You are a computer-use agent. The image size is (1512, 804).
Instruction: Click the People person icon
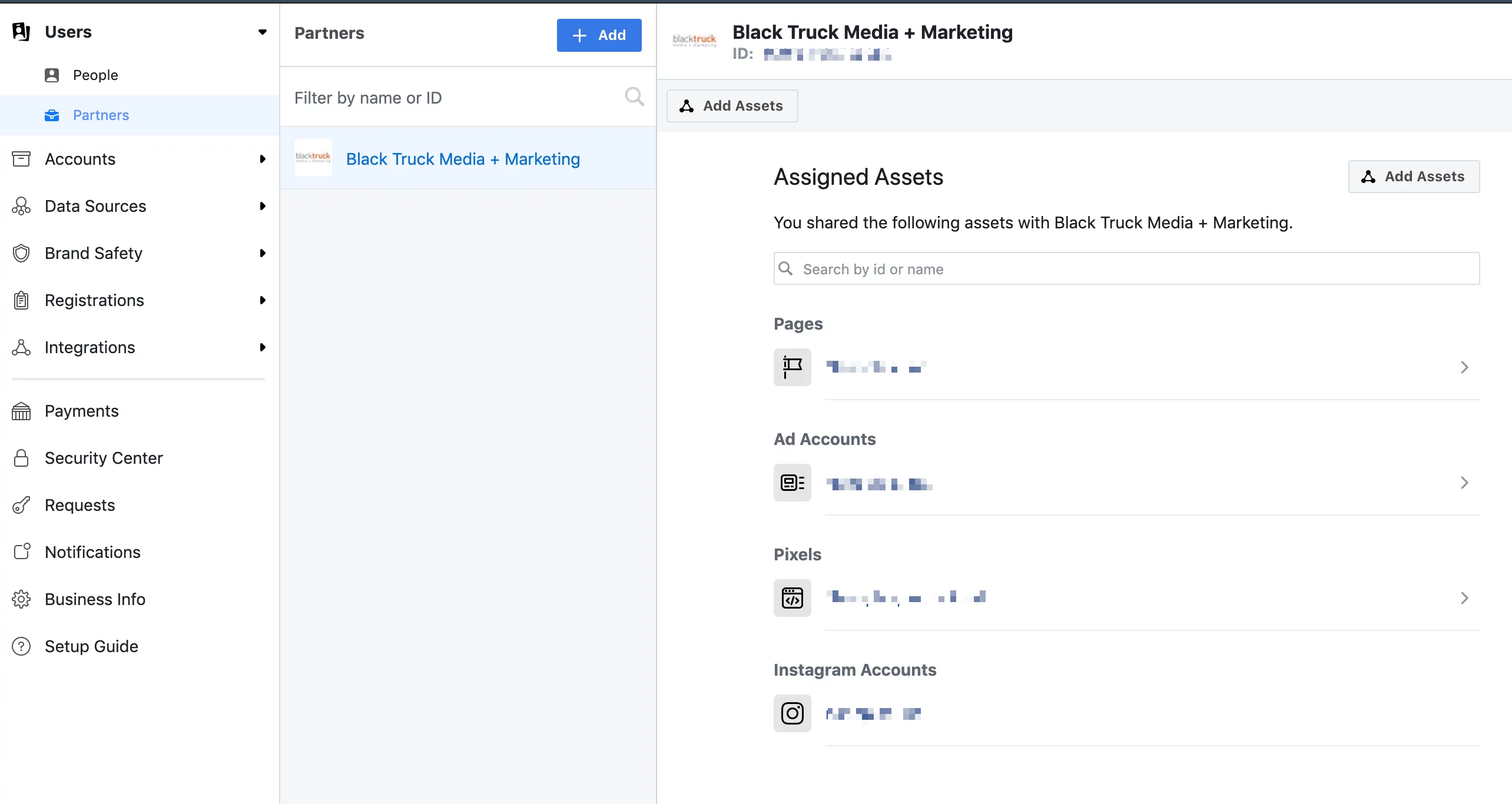click(52, 75)
